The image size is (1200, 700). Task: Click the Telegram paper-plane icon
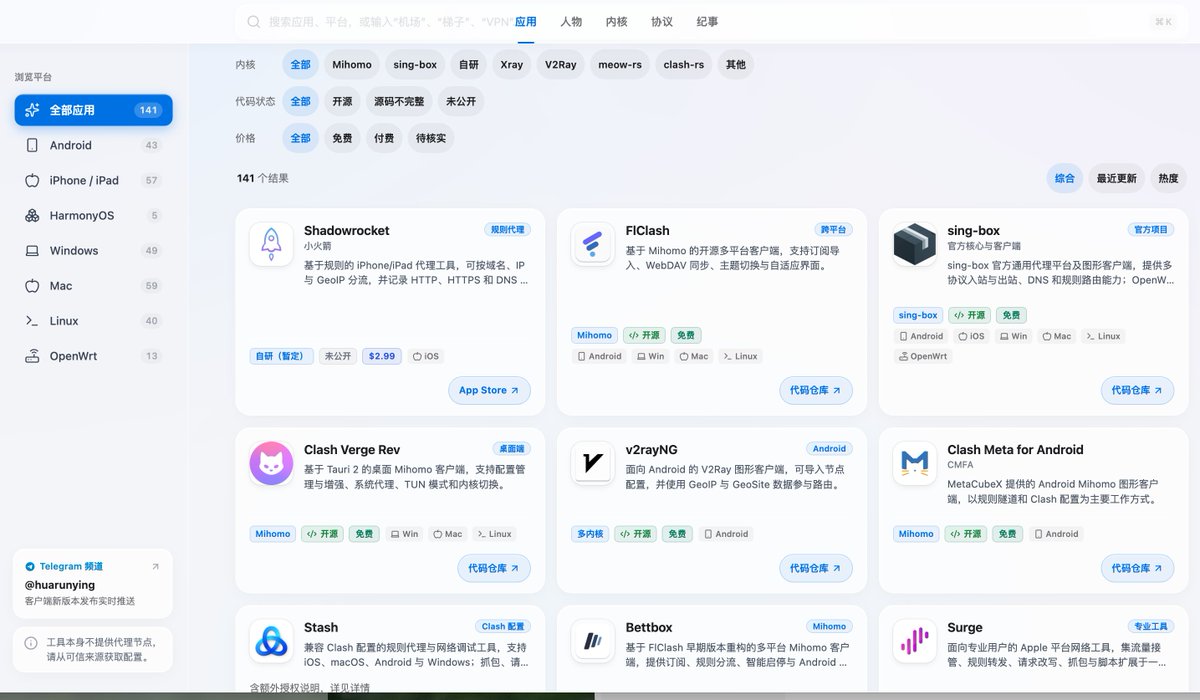(30, 566)
